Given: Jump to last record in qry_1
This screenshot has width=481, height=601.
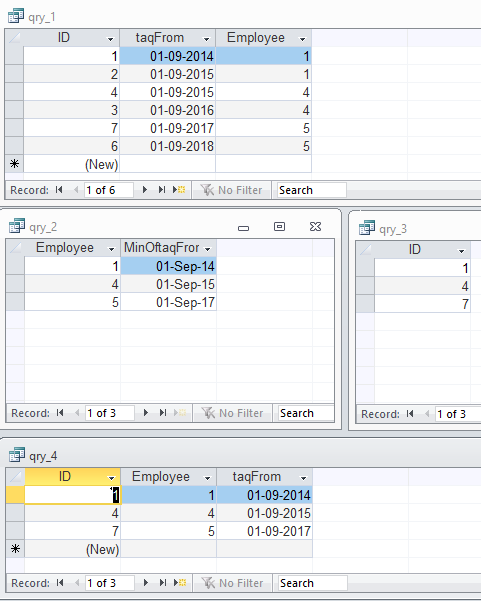Looking at the screenshot, I should 162,190.
